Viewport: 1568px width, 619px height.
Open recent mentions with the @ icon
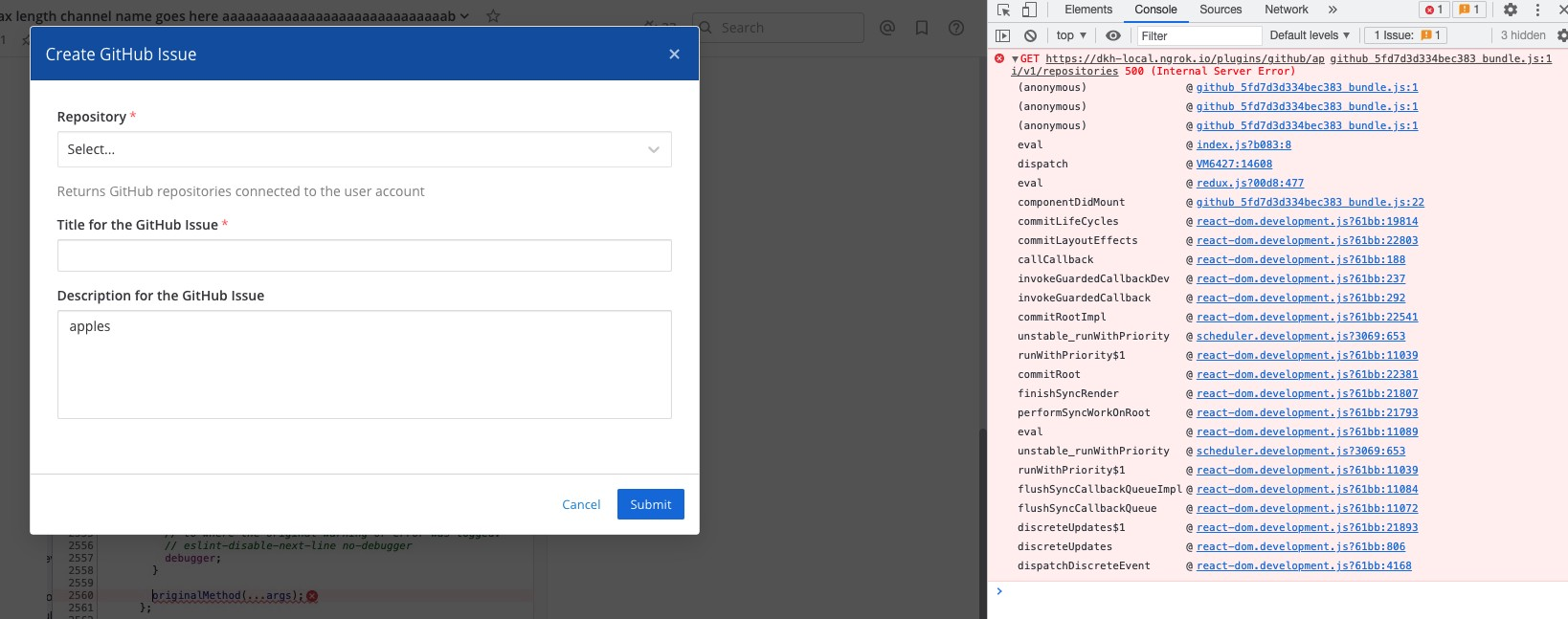[x=887, y=28]
